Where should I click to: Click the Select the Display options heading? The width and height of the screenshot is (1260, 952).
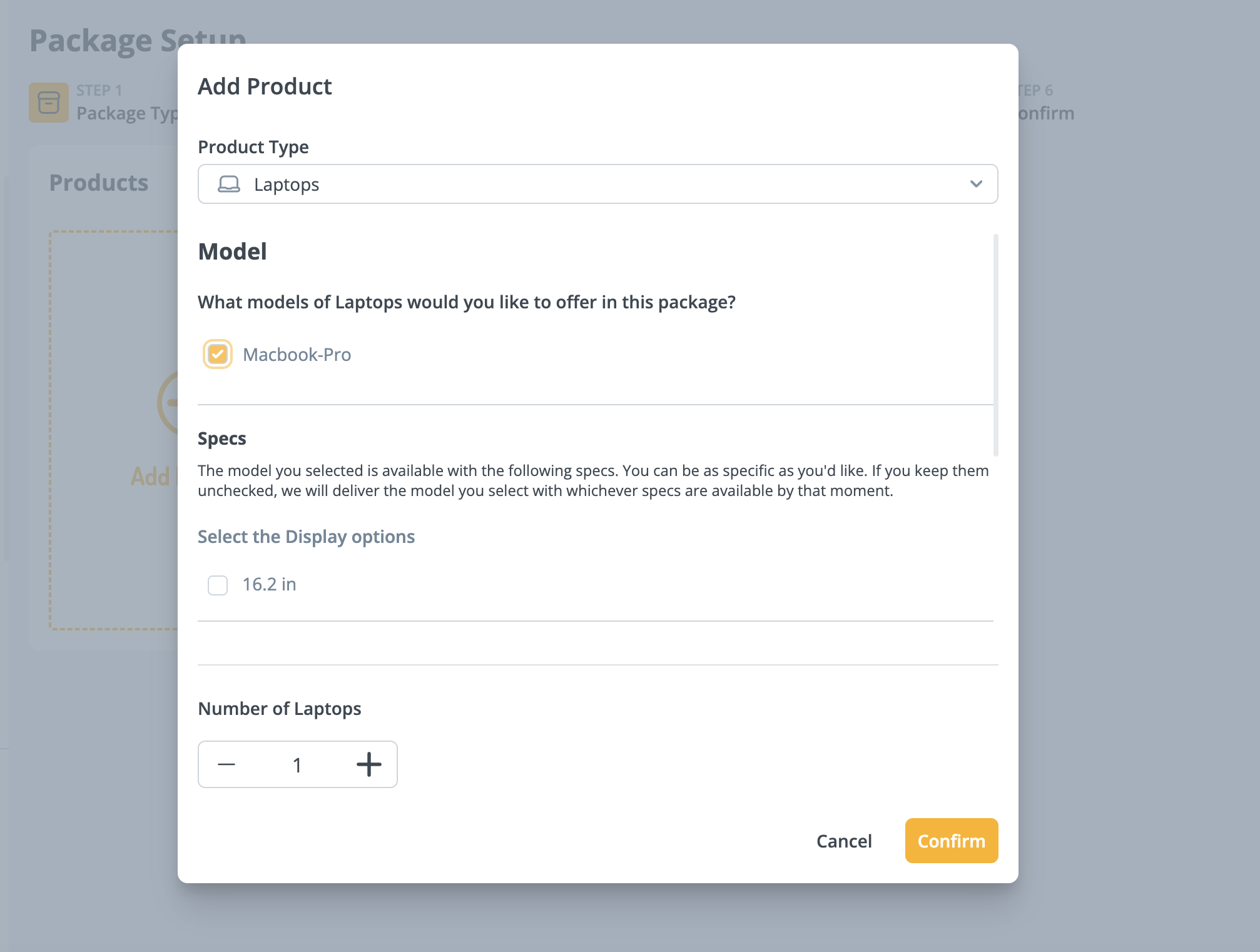click(x=307, y=537)
